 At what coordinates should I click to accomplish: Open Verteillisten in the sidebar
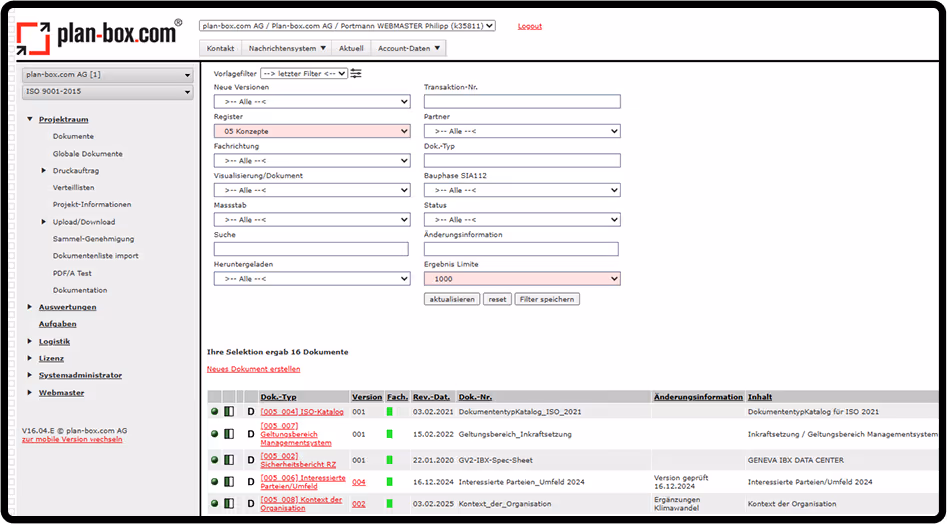[x=74, y=188]
